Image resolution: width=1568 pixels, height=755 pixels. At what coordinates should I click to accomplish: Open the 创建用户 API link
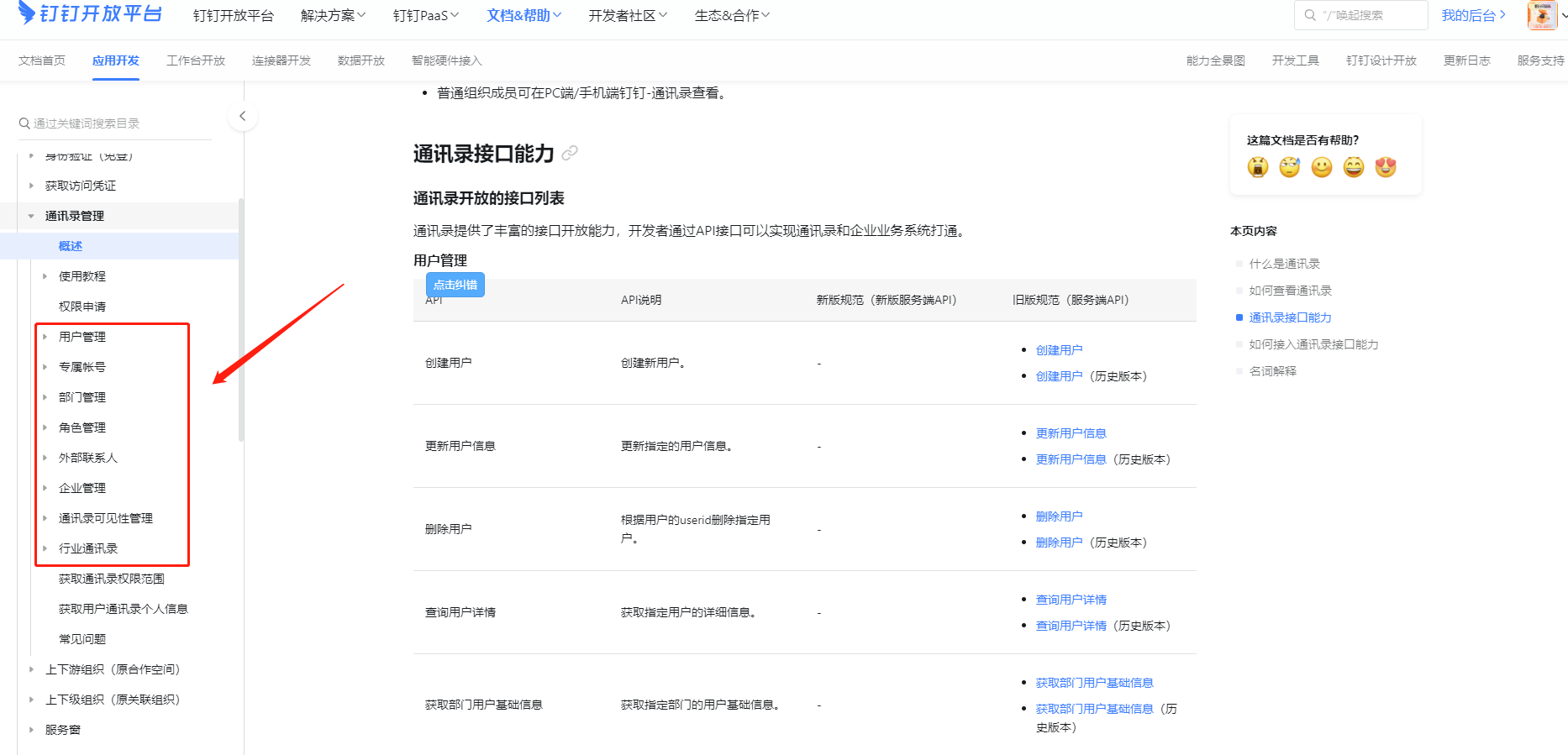pos(1059,350)
